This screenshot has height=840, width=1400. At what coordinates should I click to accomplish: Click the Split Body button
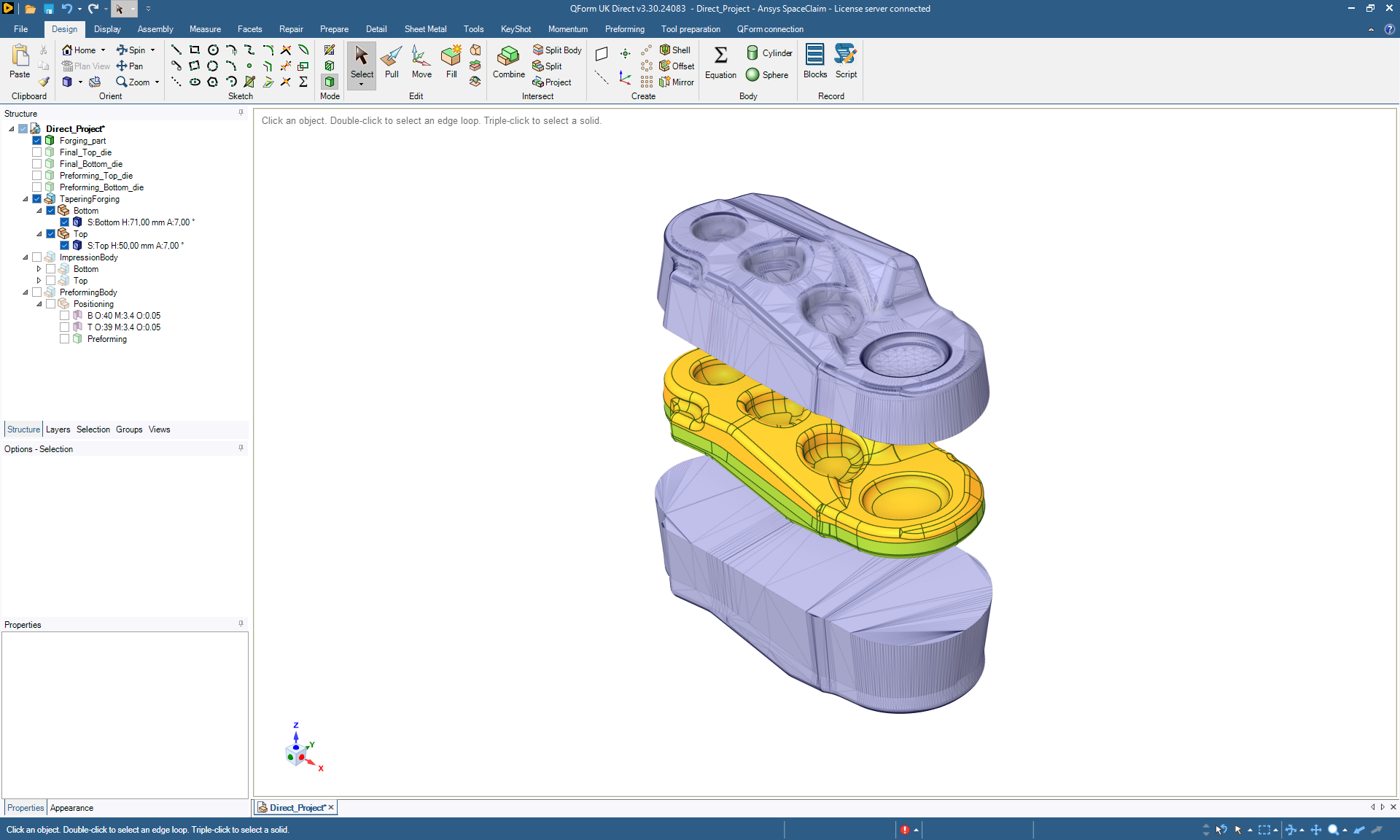557,50
